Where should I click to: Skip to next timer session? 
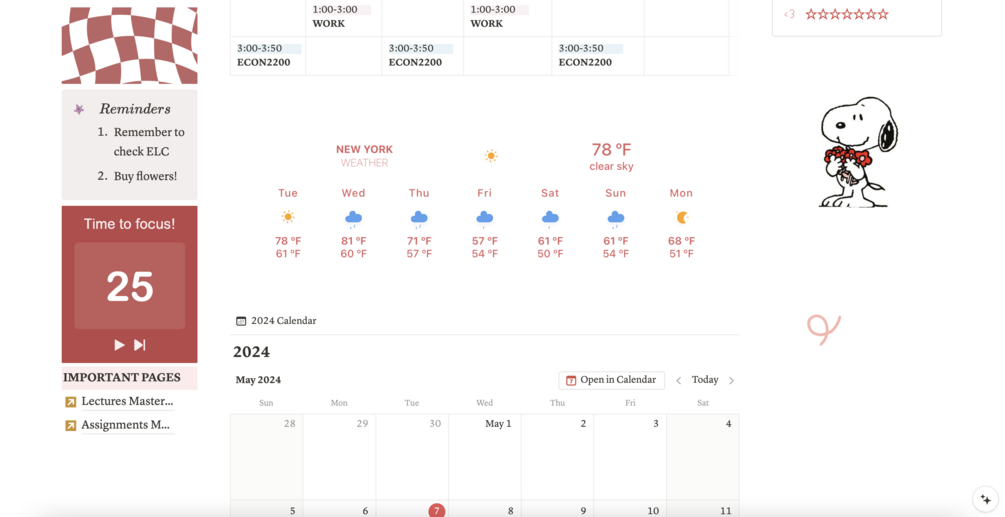click(140, 345)
